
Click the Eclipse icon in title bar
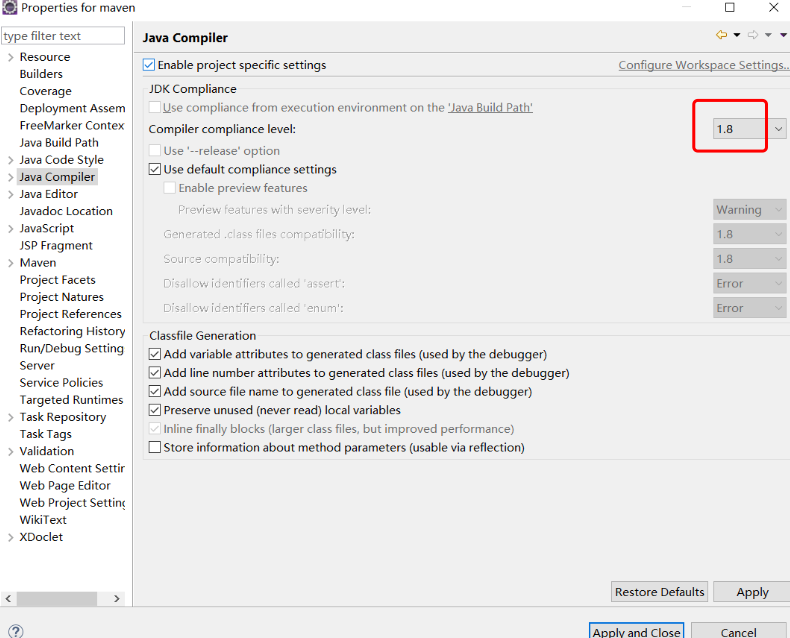[10, 8]
